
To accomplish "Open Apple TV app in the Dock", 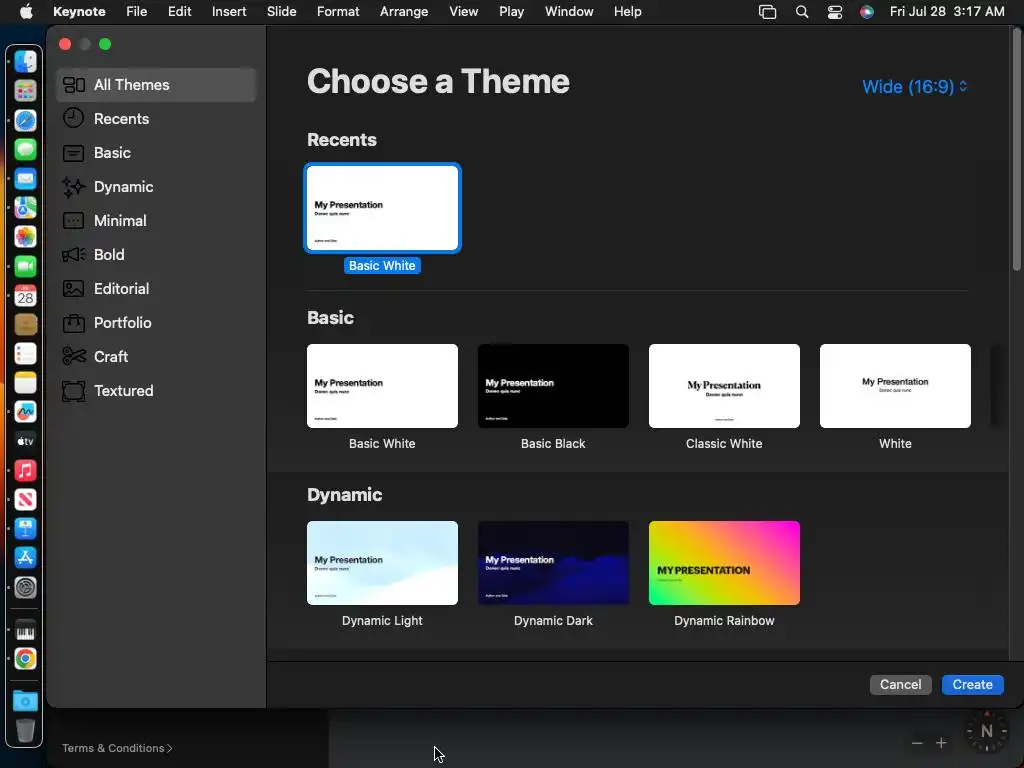I will click(x=25, y=441).
